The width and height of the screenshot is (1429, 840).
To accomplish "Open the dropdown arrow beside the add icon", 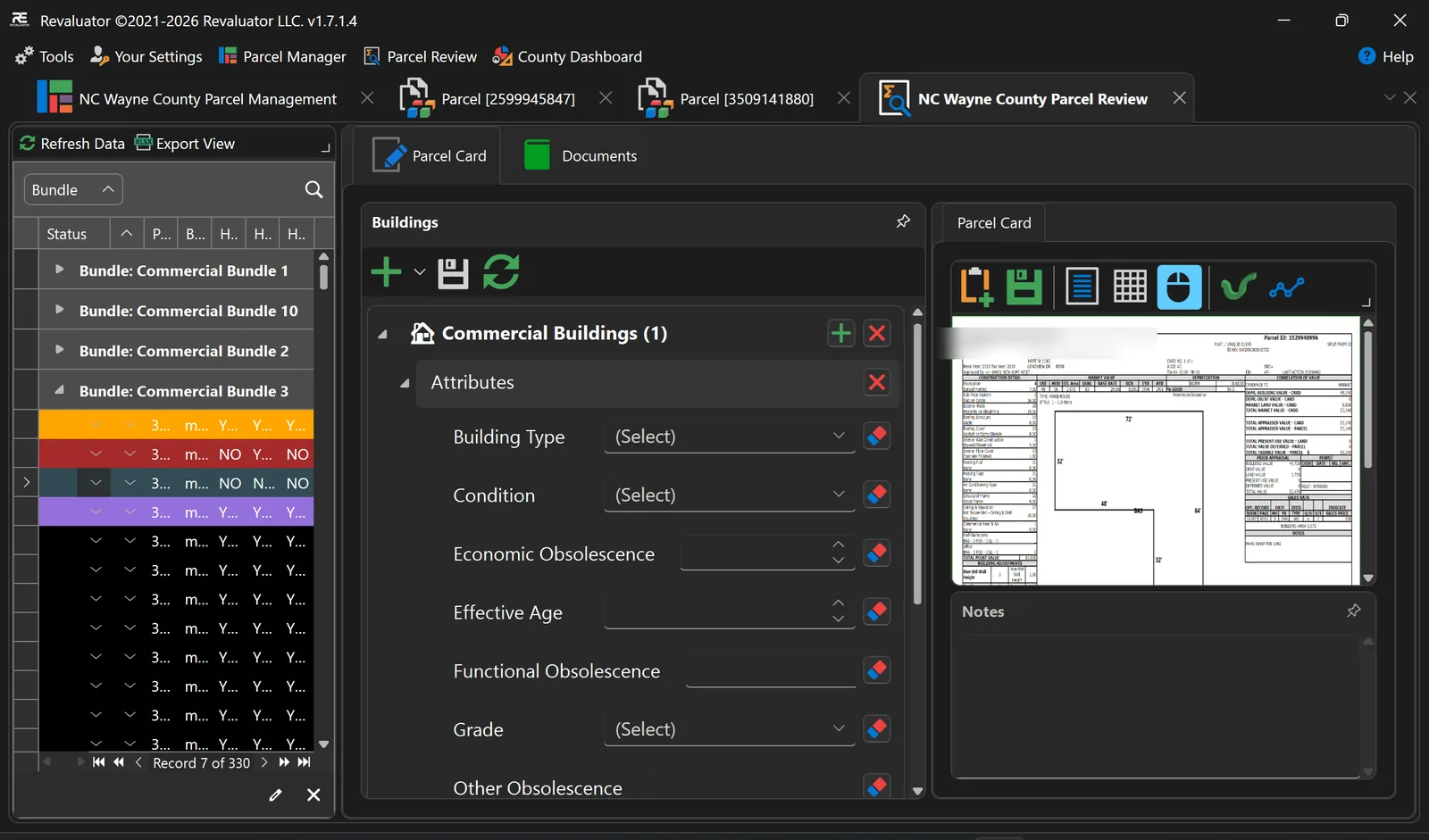I will coord(419,272).
